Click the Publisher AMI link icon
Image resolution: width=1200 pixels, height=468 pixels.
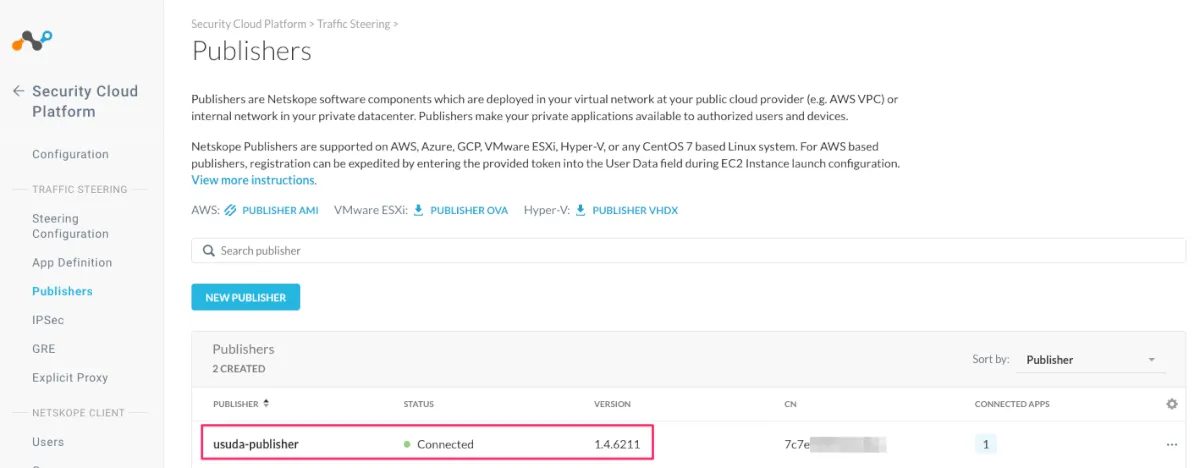pyautogui.click(x=230, y=210)
